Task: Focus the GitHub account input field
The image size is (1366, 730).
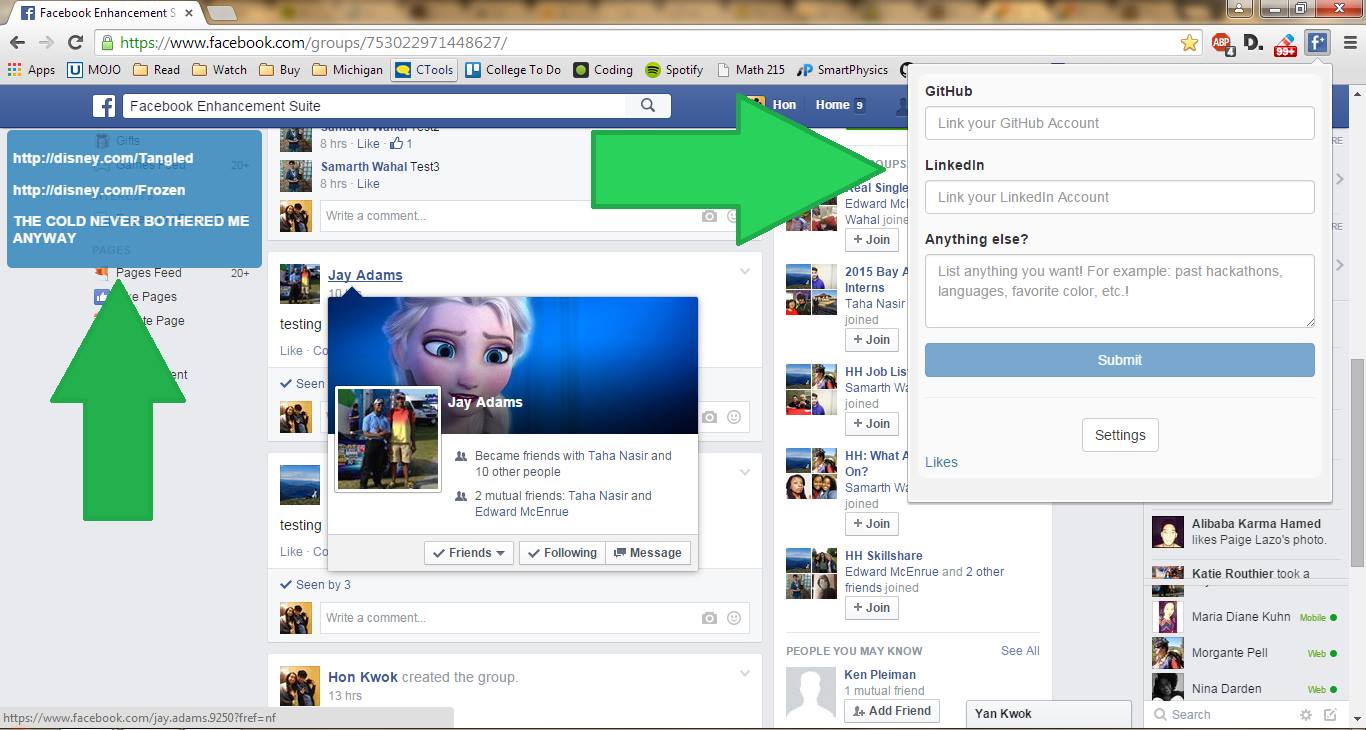Action: coord(1119,123)
